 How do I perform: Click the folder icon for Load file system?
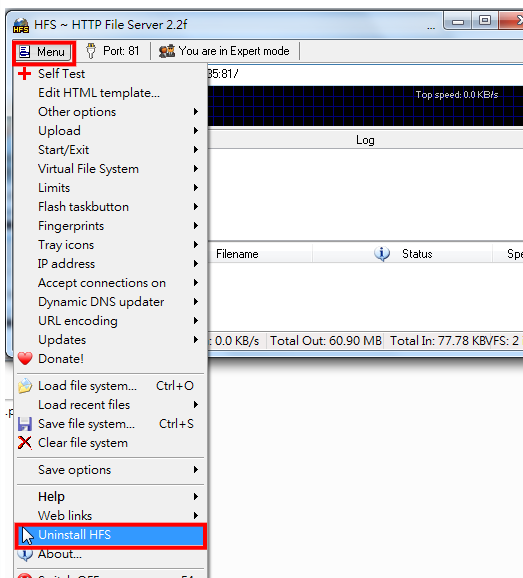[x=25, y=386]
